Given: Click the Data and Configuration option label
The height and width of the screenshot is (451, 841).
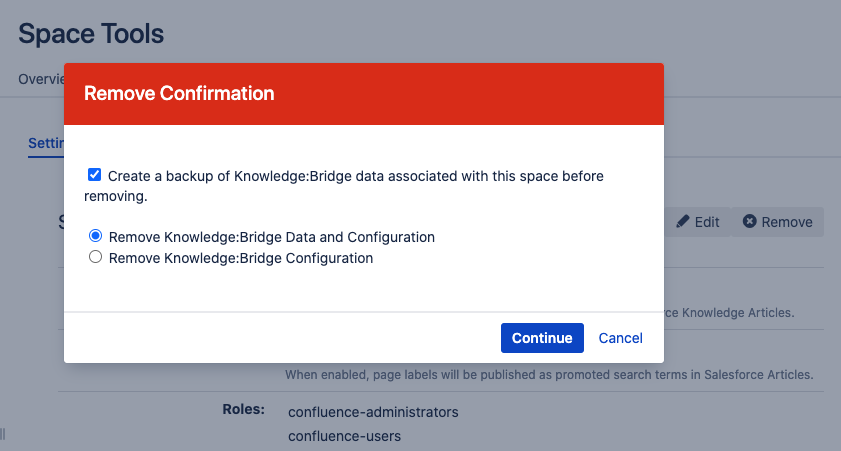Looking at the screenshot, I should [x=272, y=237].
